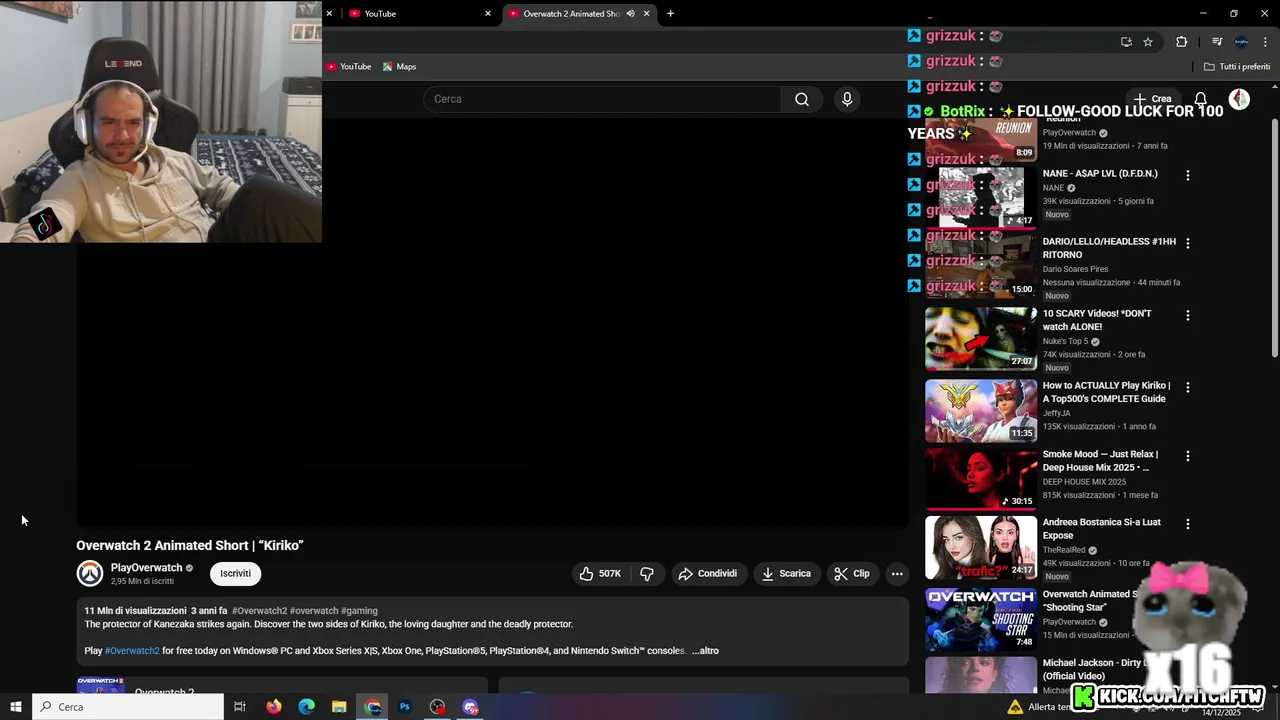Close the YouTube tab
Image resolution: width=1280 pixels, height=720 pixels.
pos(488,13)
